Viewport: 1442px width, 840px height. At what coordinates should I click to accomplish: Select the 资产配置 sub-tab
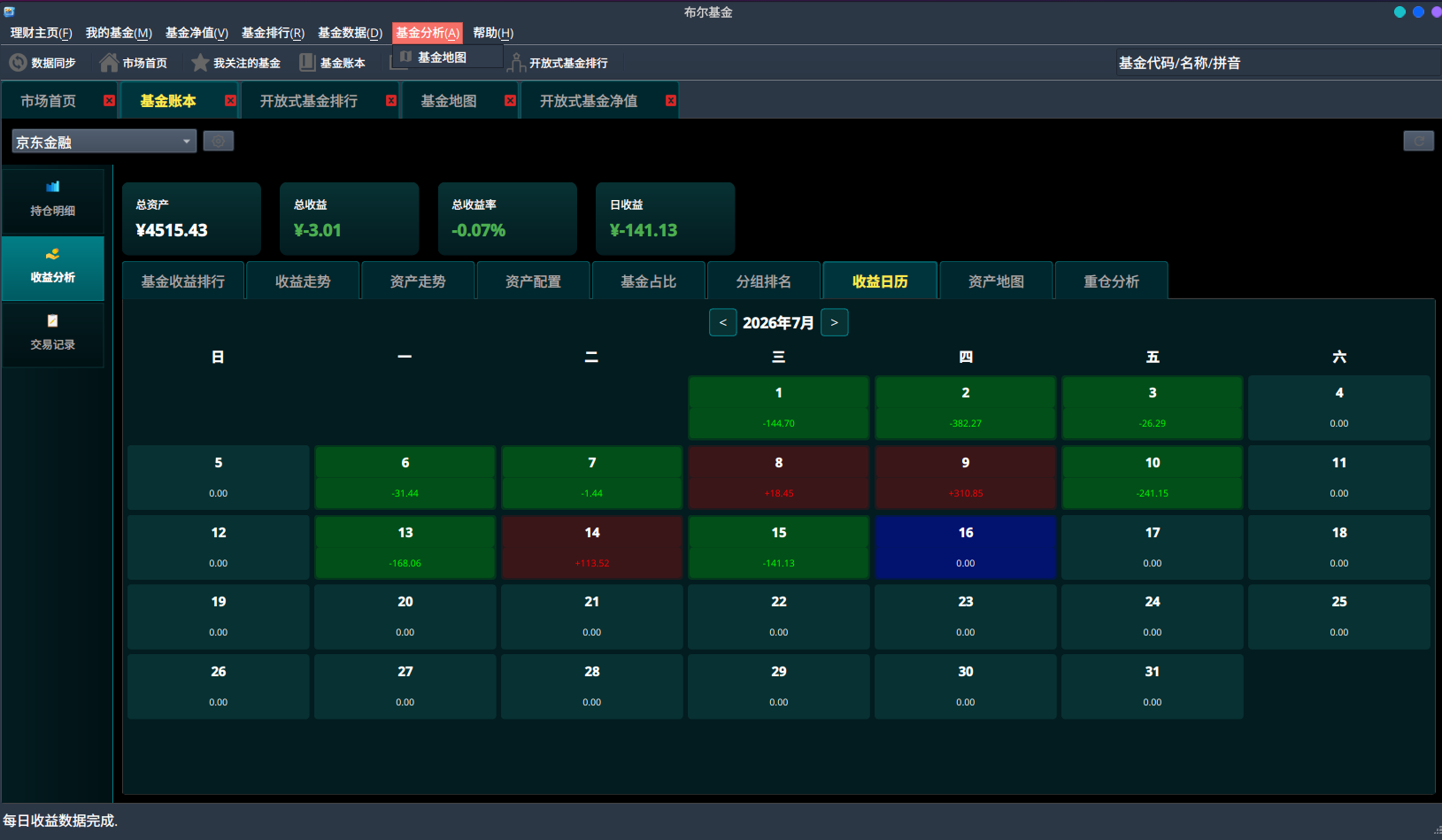533,281
